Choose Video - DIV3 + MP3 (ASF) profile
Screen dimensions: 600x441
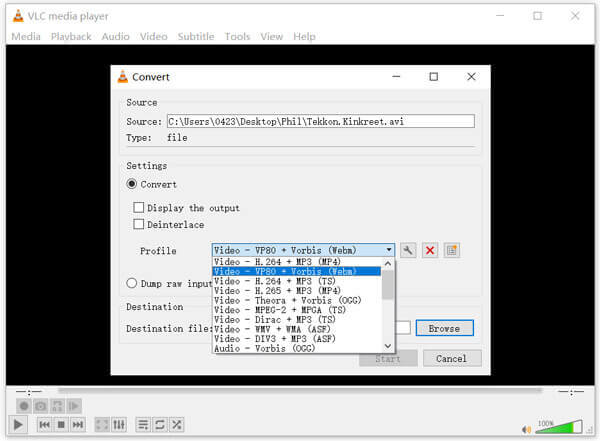coord(297,338)
